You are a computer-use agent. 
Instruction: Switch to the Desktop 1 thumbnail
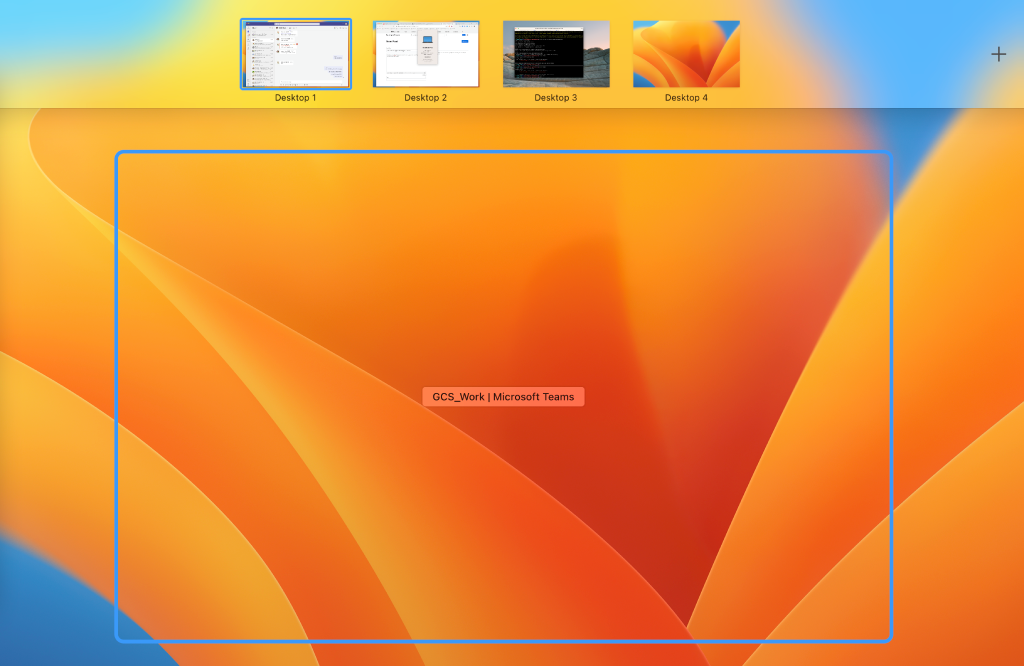296,54
